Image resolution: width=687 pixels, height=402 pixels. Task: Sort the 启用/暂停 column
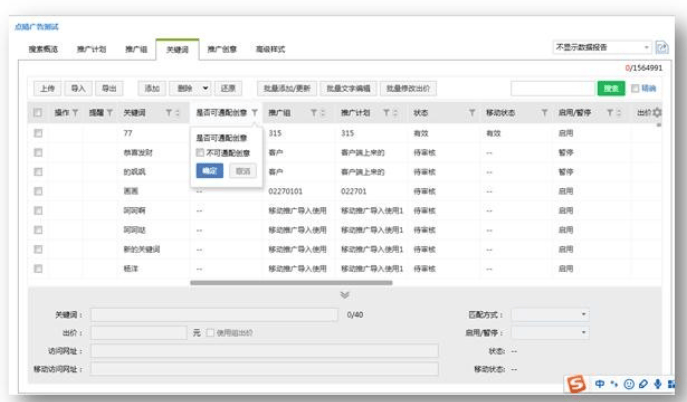tap(619, 113)
